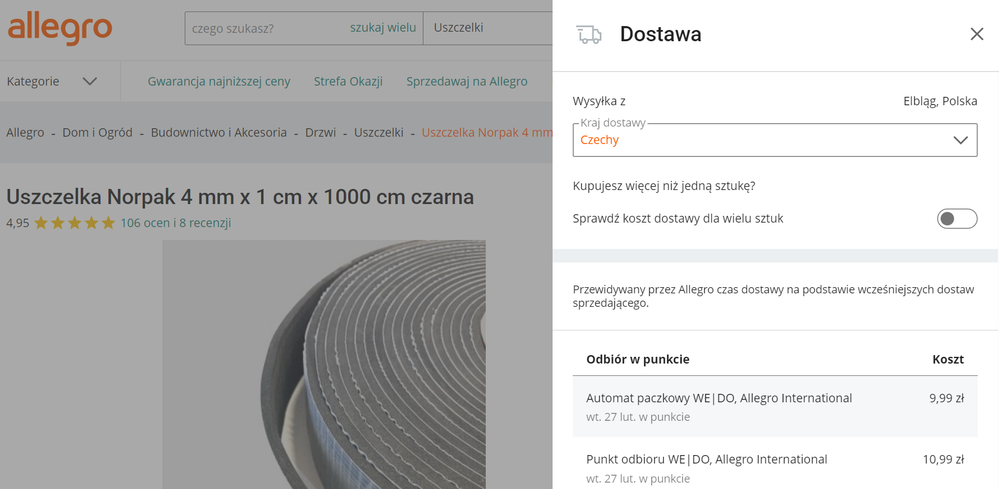Screen dimensions: 999x489
Task: Go to Uszczelki breadcrumb
Action: (x=379, y=132)
